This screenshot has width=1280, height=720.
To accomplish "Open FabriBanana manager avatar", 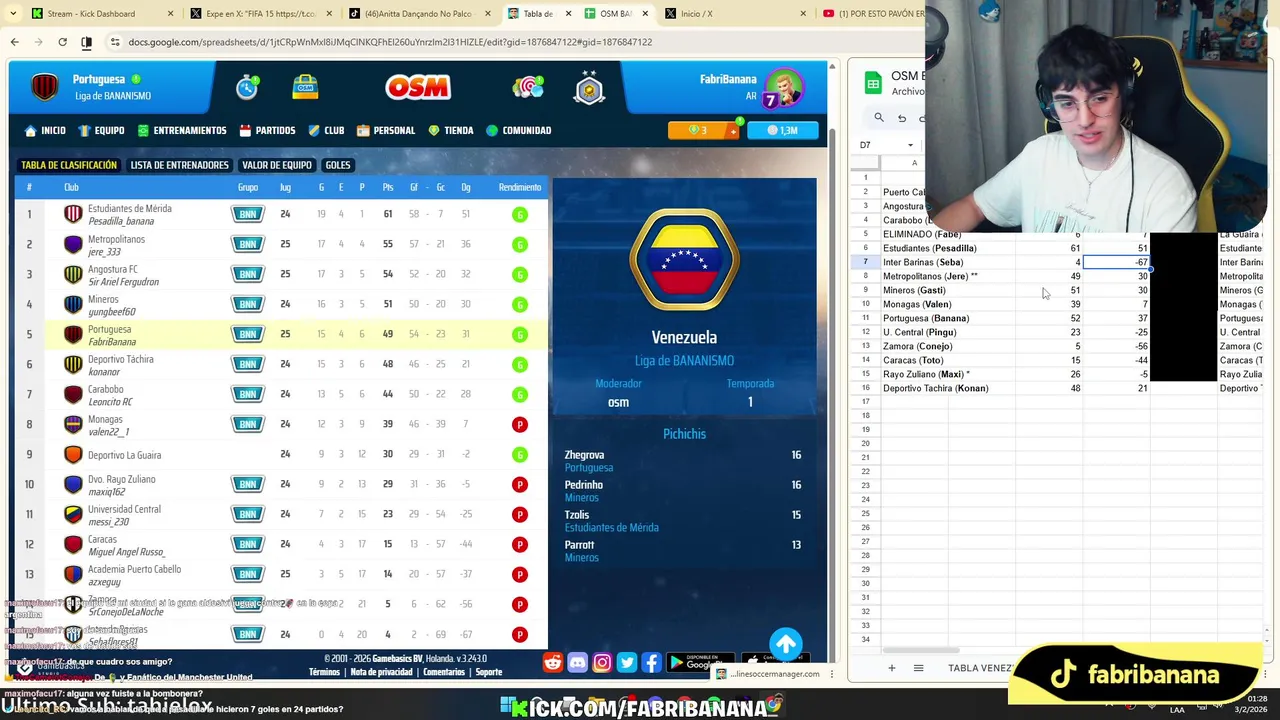I will click(x=783, y=88).
